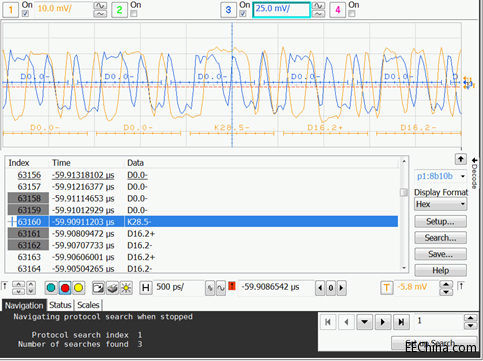The width and height of the screenshot is (483, 361).
Task: Click decode list scroll down arrow
Action: tap(404, 268)
